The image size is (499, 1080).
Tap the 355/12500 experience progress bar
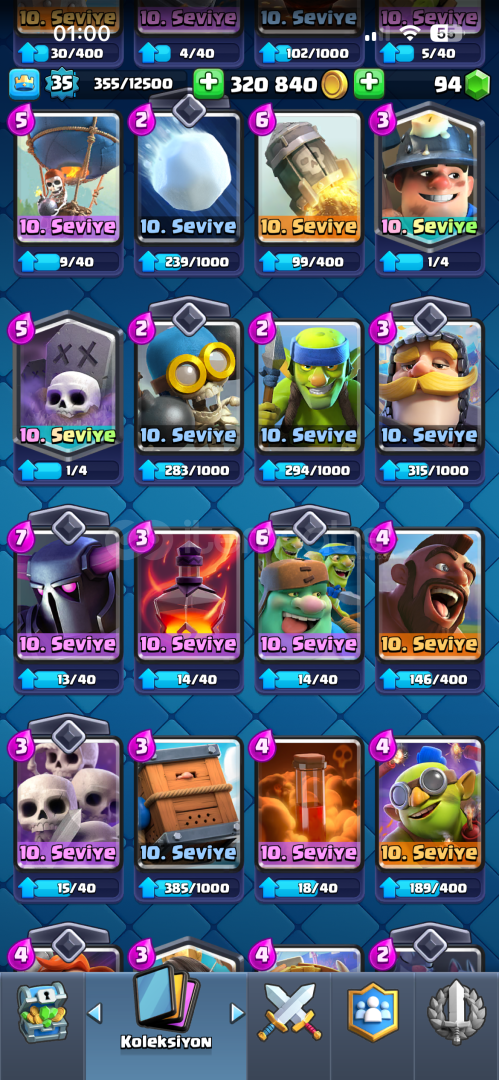(132, 84)
